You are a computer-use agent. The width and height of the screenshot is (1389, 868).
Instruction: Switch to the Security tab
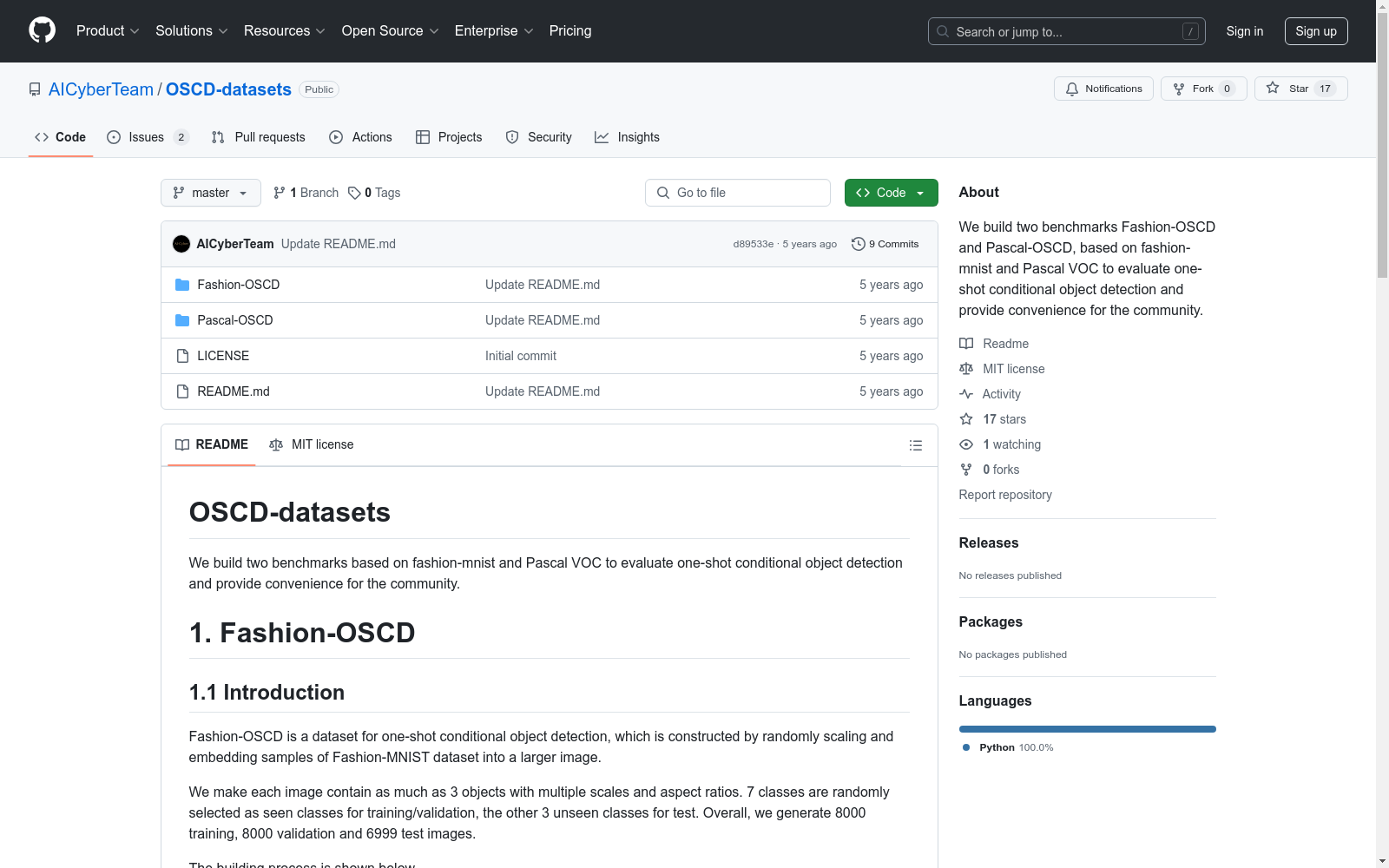pos(538,137)
